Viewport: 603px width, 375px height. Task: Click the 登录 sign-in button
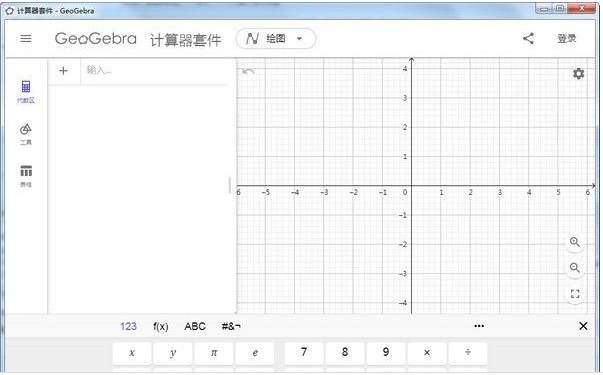[x=566, y=38]
